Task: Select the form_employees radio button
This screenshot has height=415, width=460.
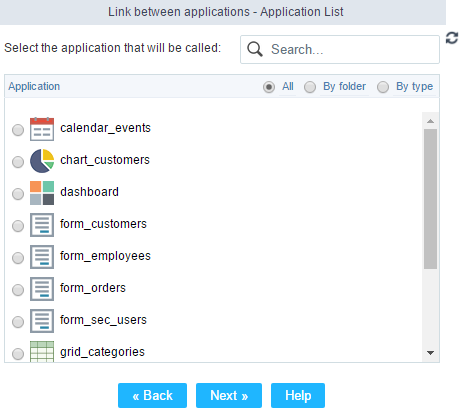Action: coord(18,258)
